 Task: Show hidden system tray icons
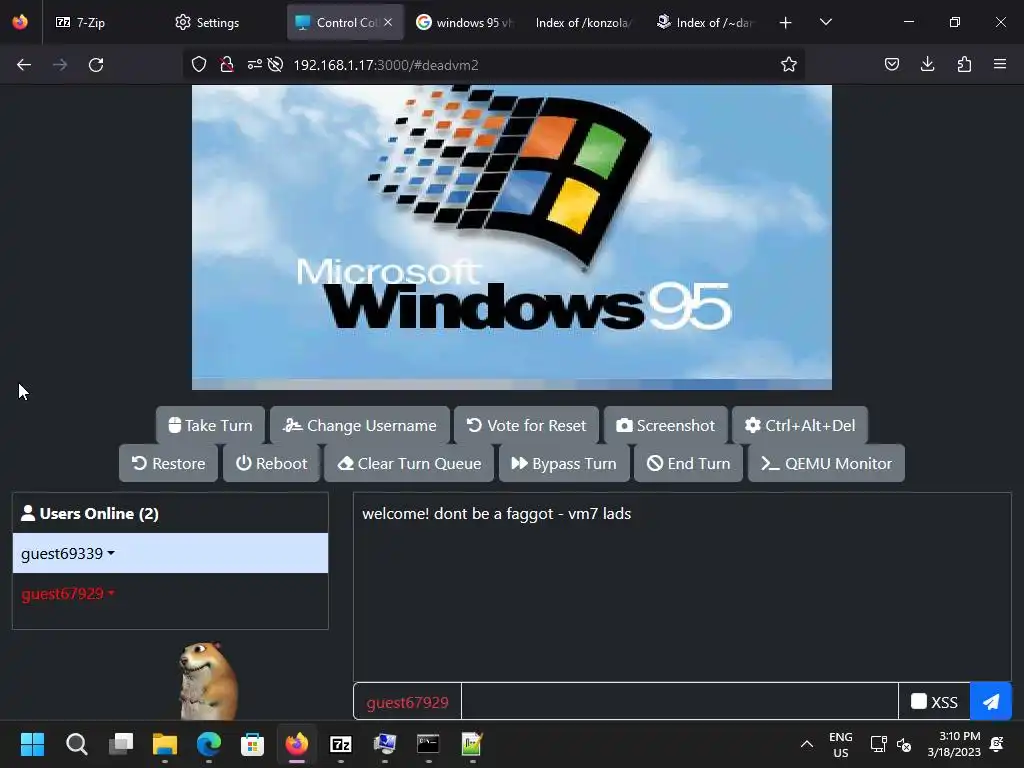(807, 744)
